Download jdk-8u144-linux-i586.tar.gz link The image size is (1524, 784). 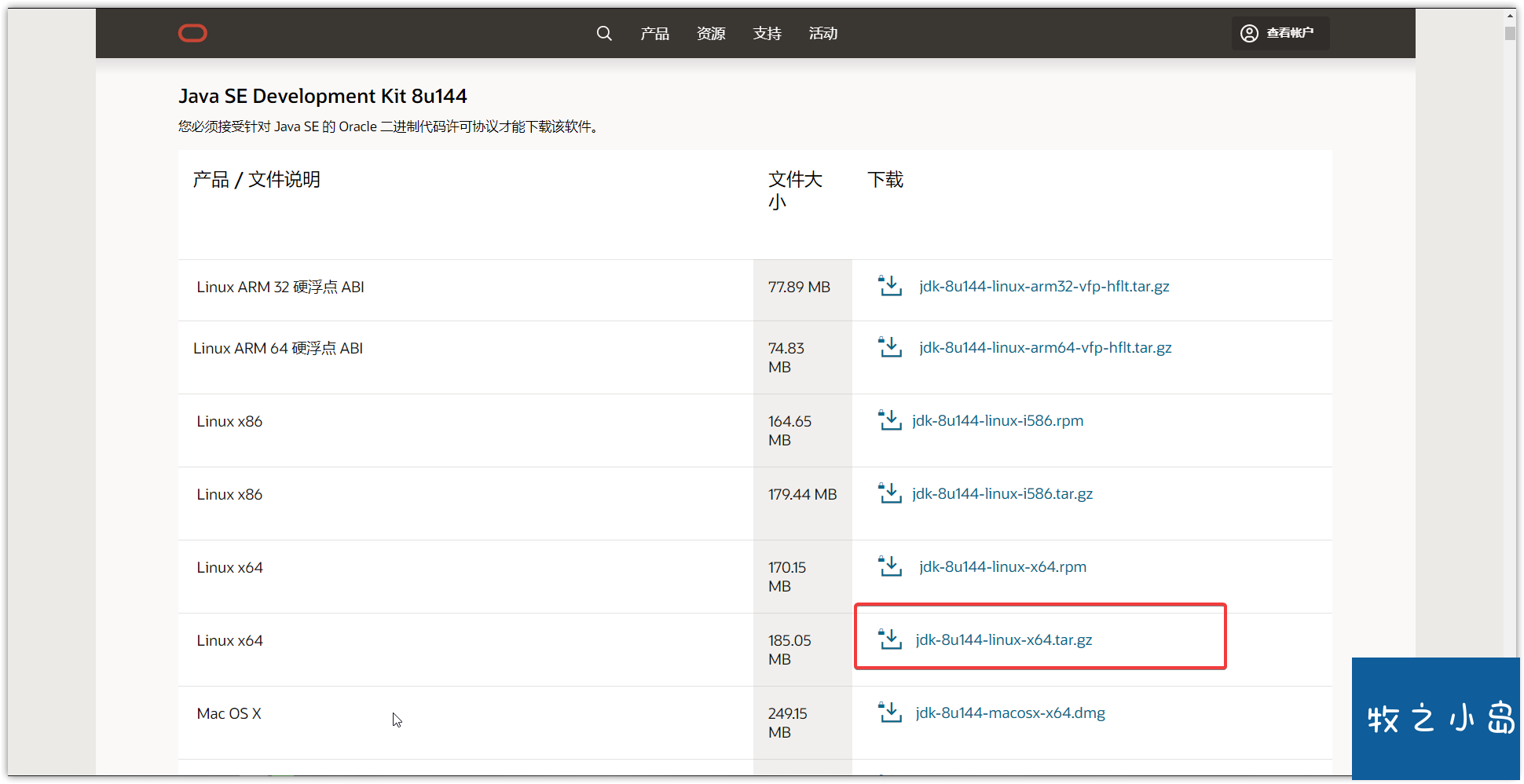pos(1002,494)
